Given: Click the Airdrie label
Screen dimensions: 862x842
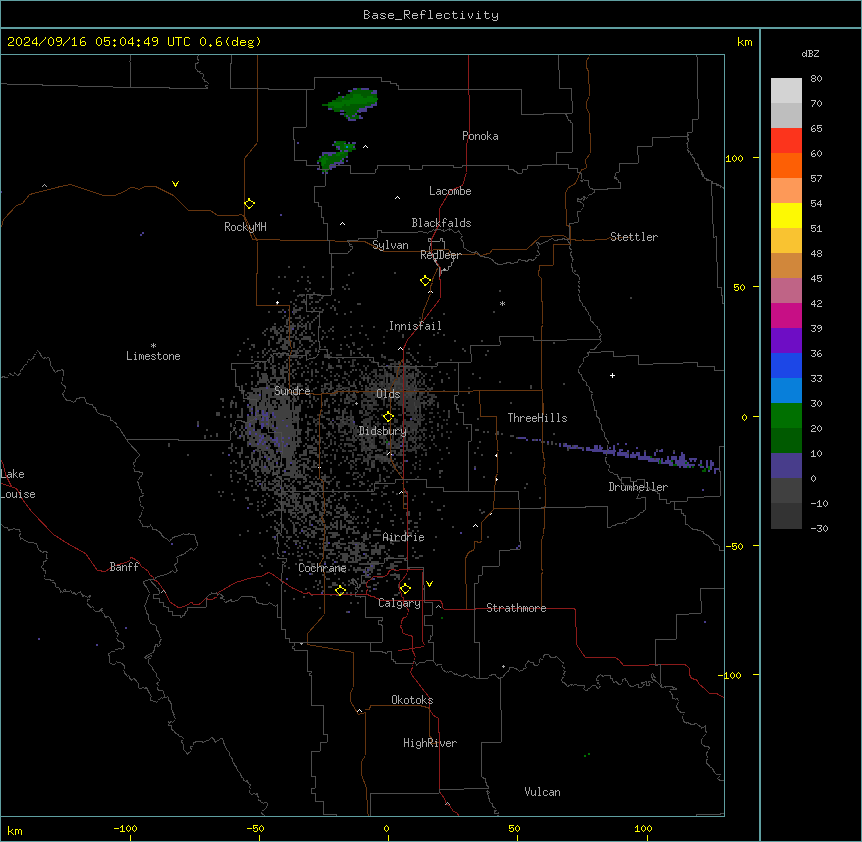Looking at the screenshot, I should point(404,537).
